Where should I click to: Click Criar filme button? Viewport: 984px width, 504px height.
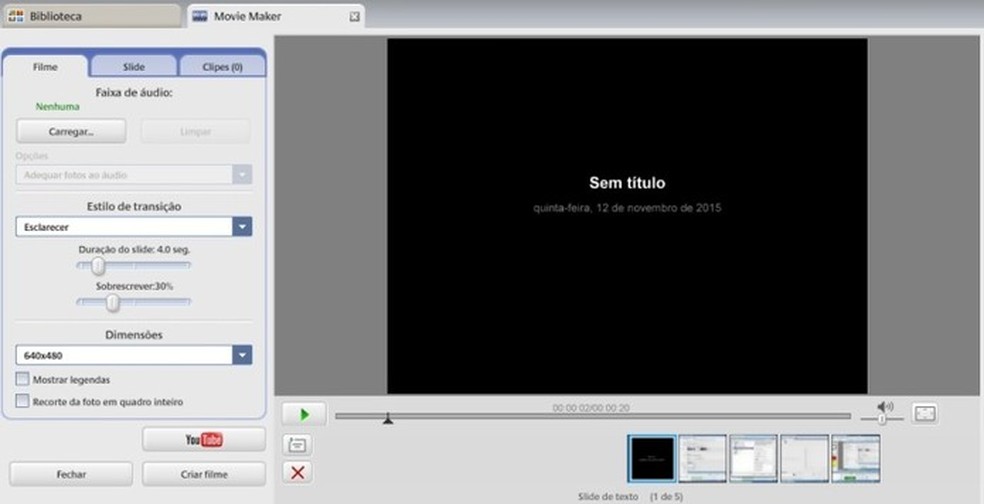tap(204, 474)
